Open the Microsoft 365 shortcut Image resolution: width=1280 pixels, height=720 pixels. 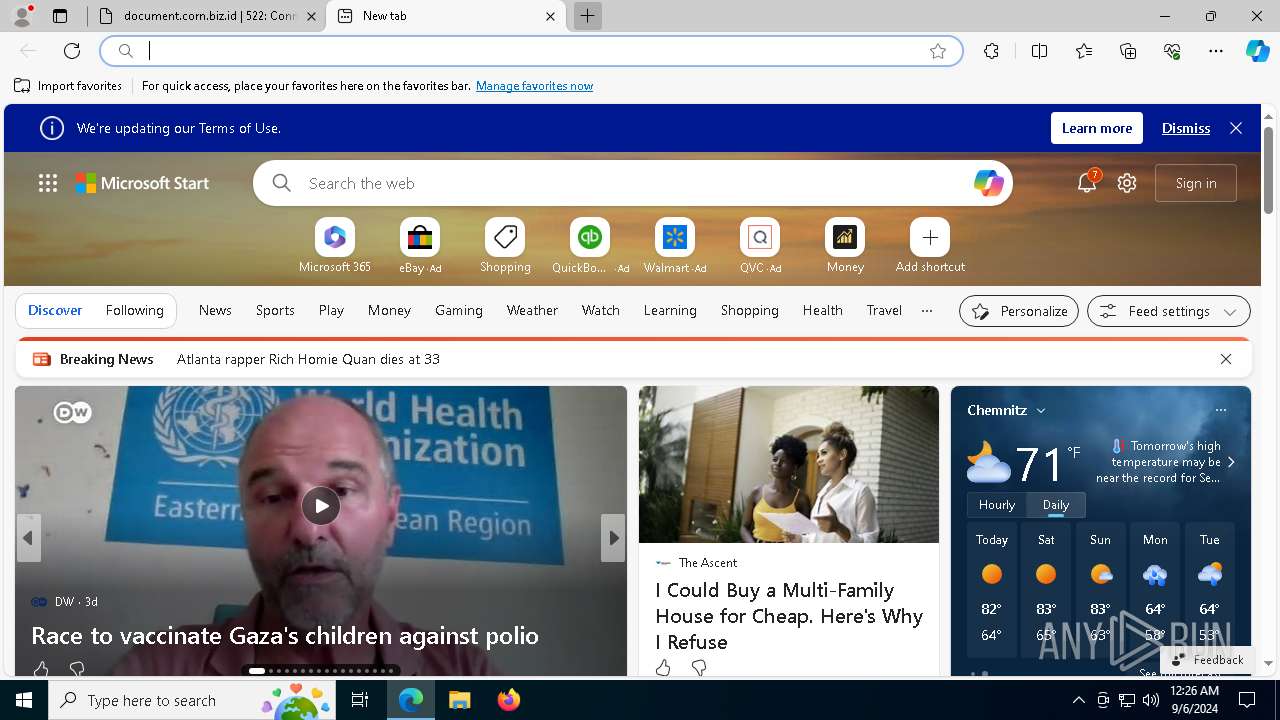click(335, 238)
